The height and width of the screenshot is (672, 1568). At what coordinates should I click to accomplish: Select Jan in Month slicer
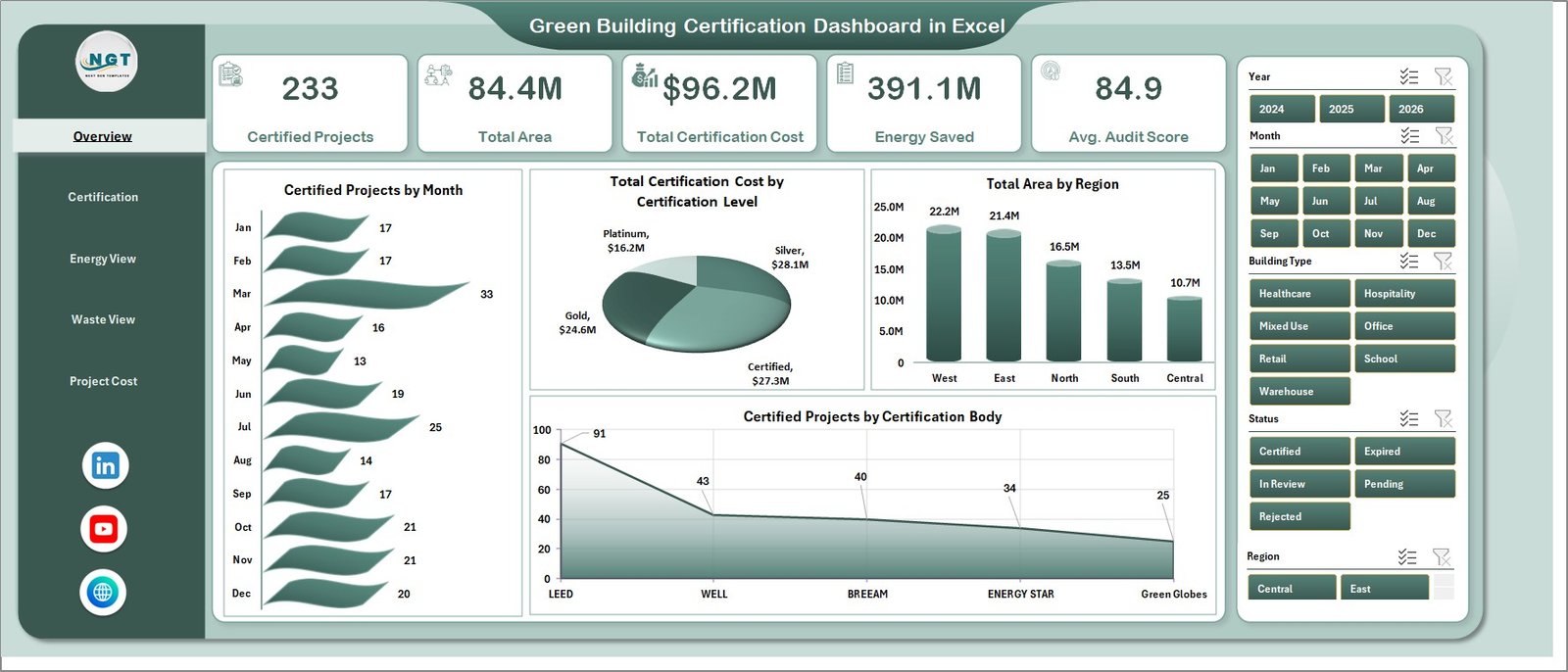[x=1274, y=168]
